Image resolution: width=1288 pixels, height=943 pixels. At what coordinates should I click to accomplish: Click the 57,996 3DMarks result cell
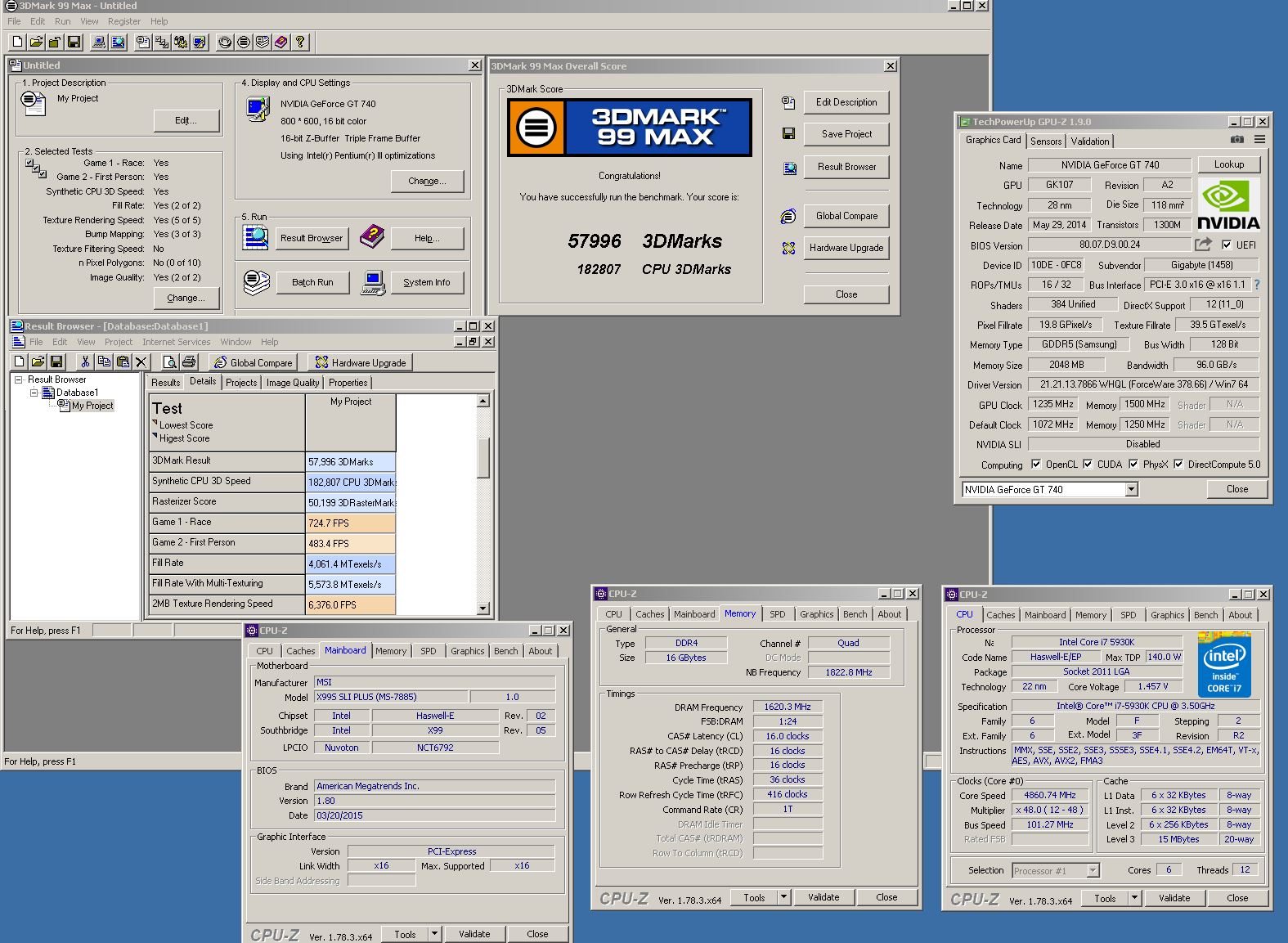click(x=351, y=462)
